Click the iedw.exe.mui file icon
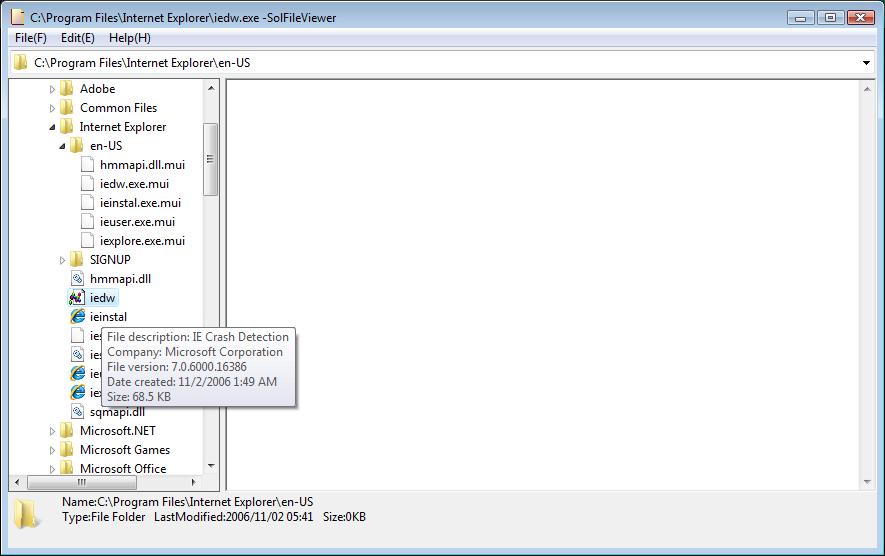The height and width of the screenshot is (556, 885). 87,183
